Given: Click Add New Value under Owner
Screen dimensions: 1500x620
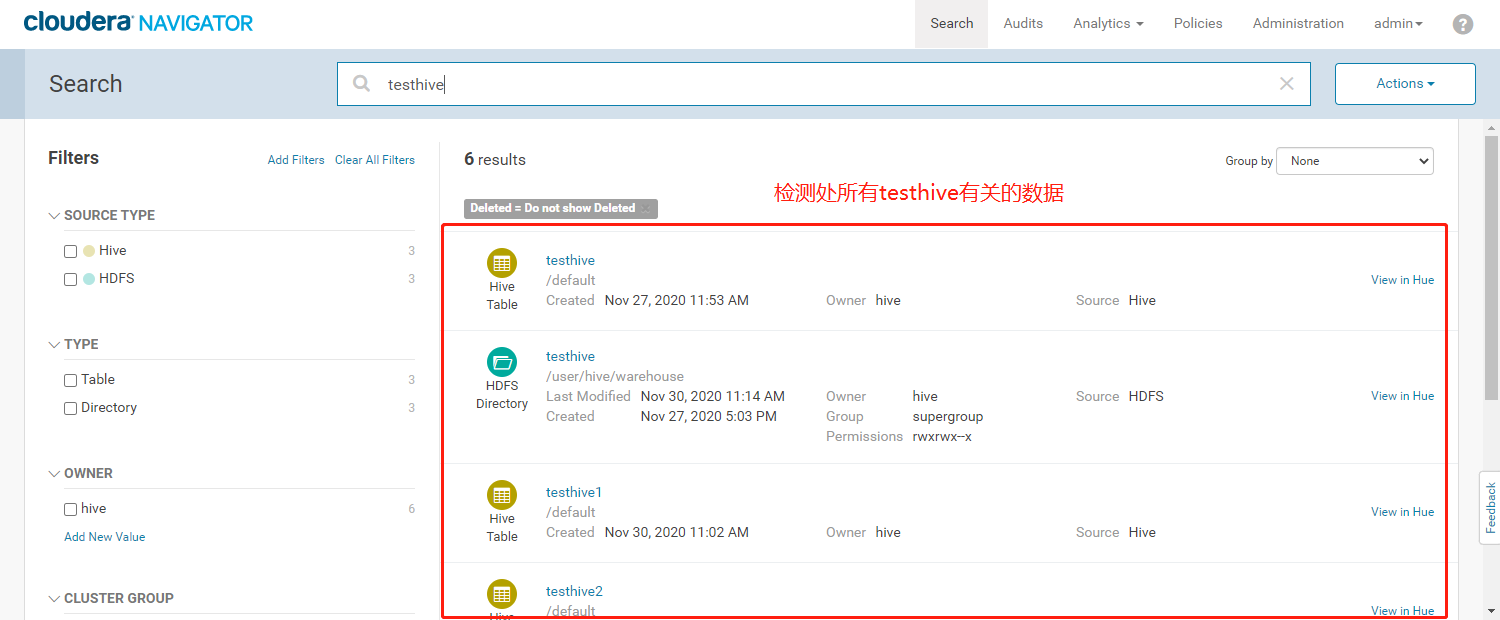Looking at the screenshot, I should 105,537.
